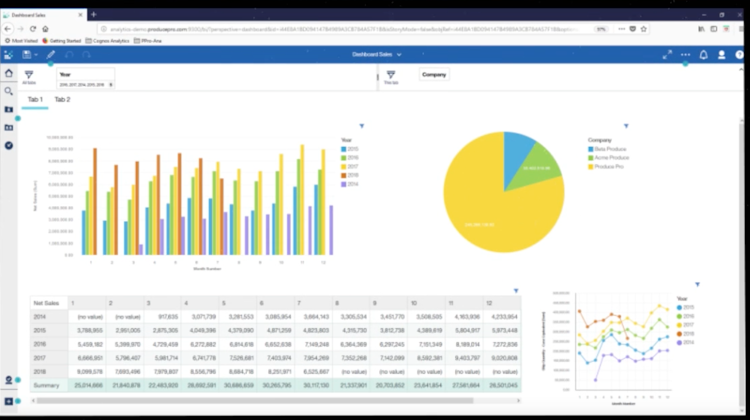Click the This tab filter funnel icon
Viewport: 750px width, 420px height.
point(391,75)
